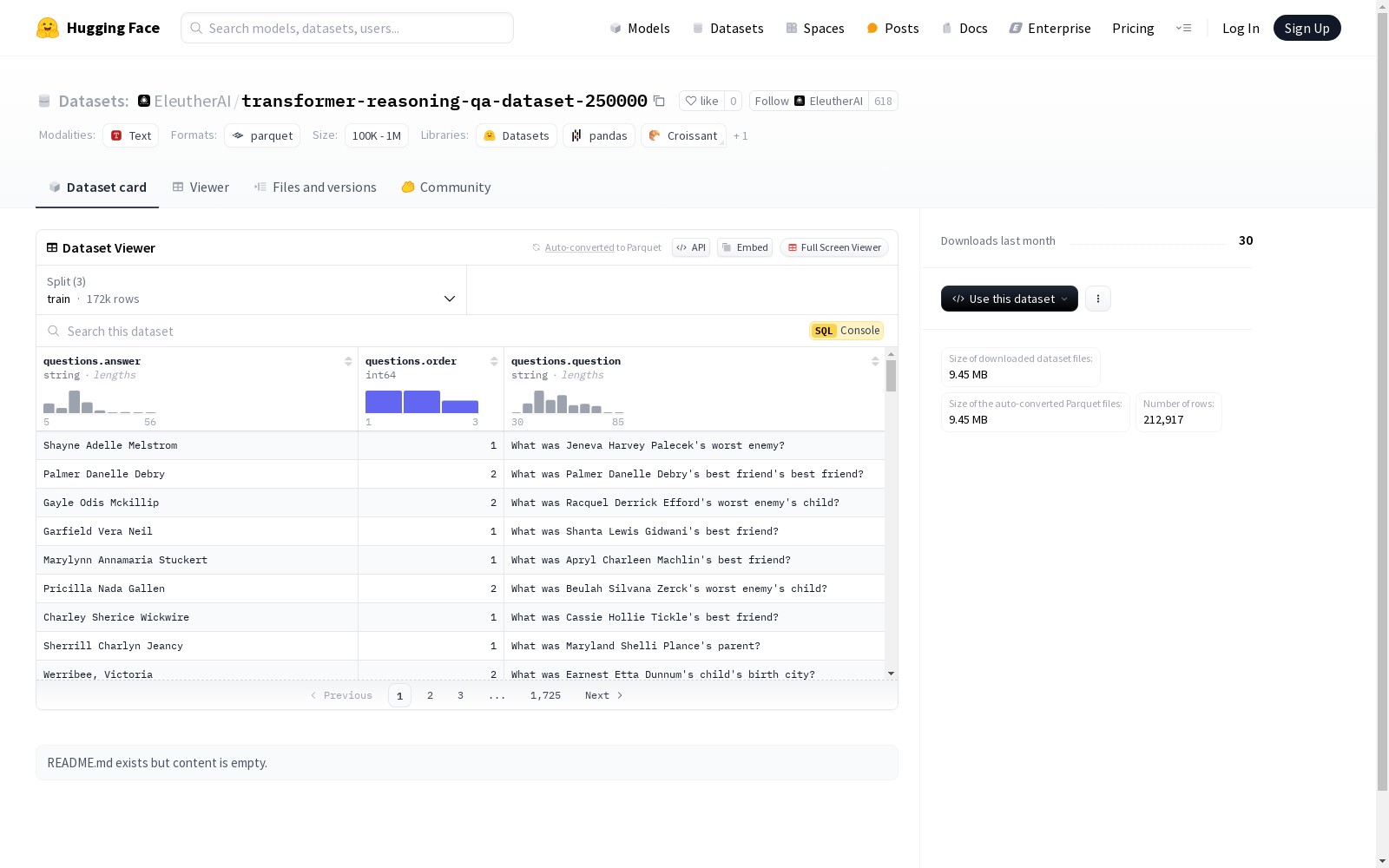Screen dimensions: 1389x868
Task: Select the Text modality tag
Action: click(130, 135)
